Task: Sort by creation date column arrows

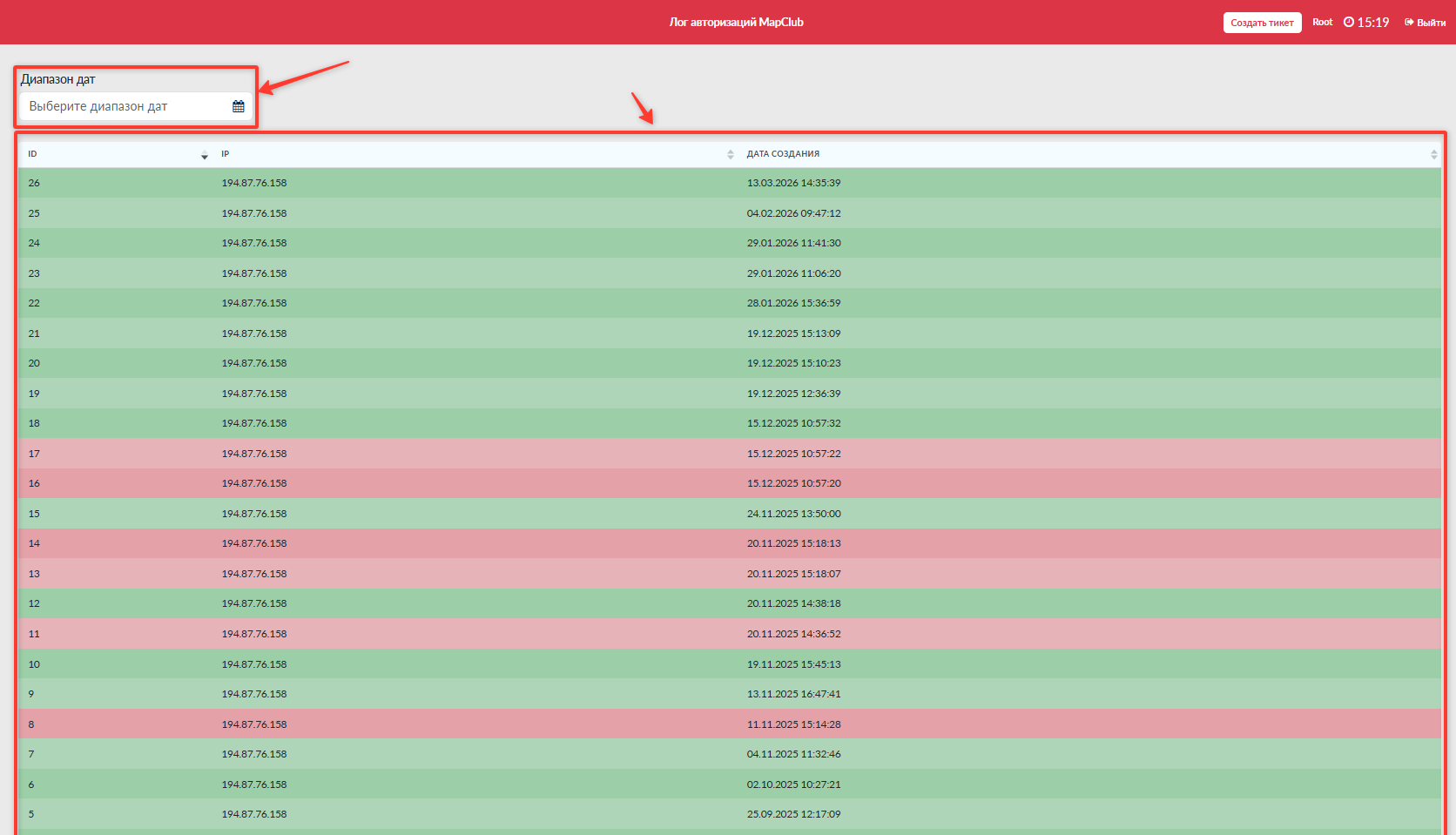Action: (x=1433, y=154)
